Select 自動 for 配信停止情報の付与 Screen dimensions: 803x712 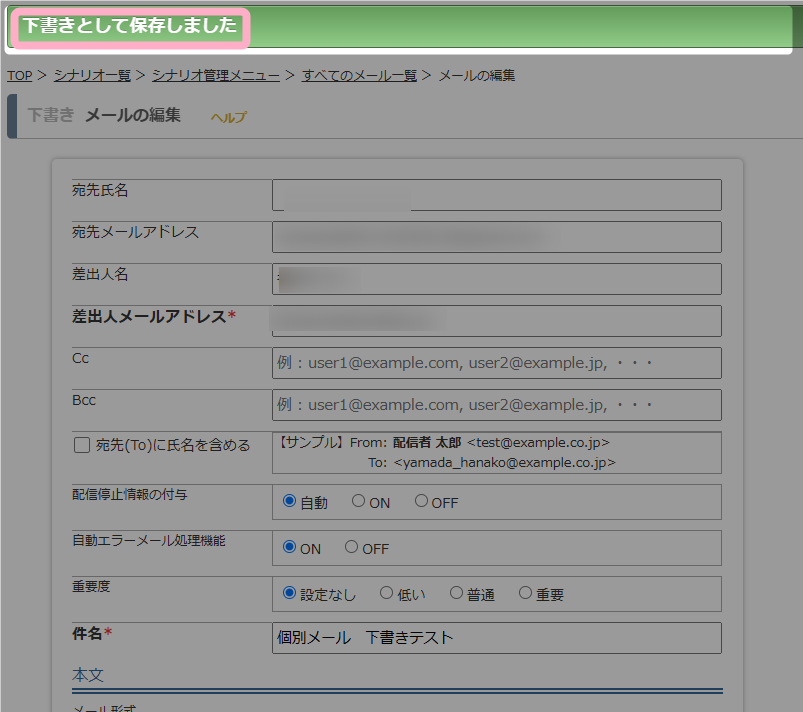click(x=289, y=501)
